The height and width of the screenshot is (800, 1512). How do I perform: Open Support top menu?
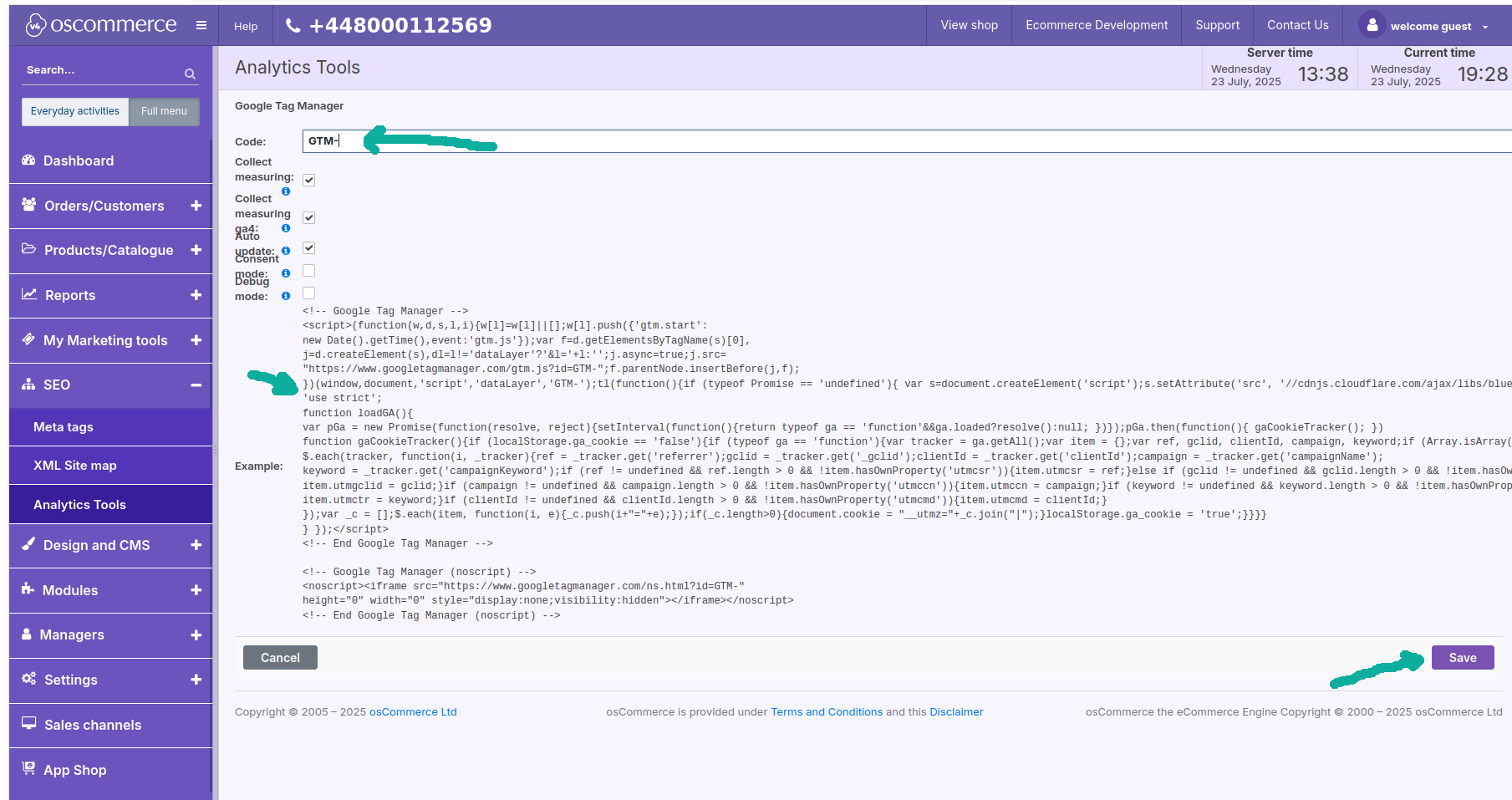tap(1217, 25)
